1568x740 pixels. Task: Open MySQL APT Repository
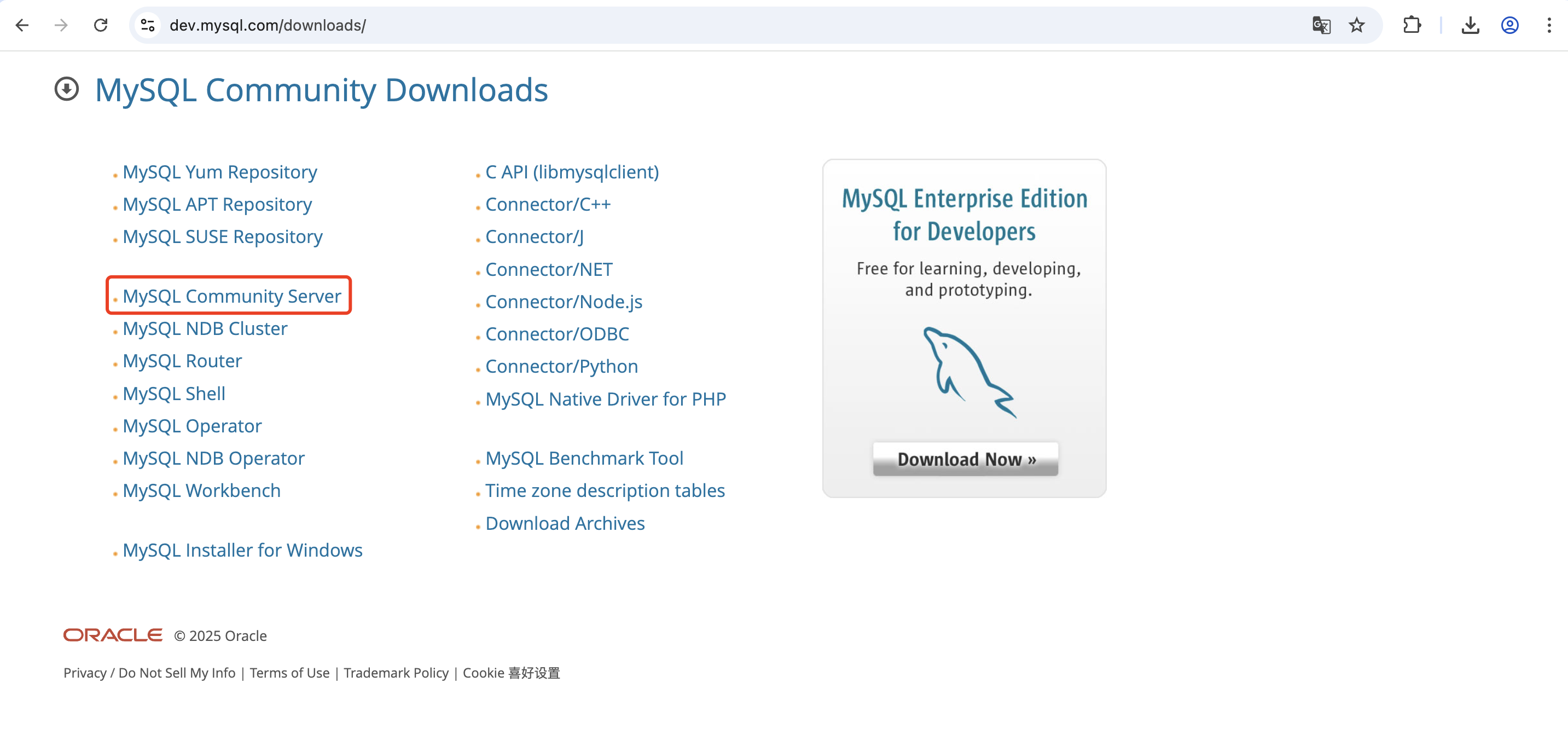click(x=217, y=205)
